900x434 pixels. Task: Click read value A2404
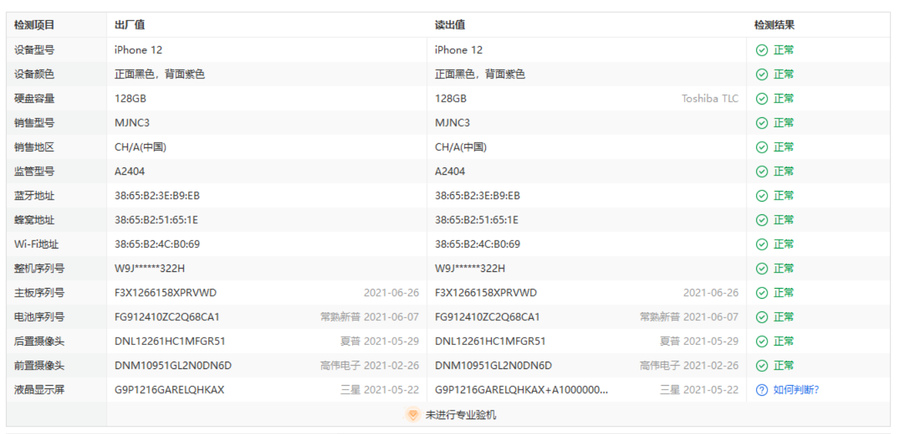(450, 172)
